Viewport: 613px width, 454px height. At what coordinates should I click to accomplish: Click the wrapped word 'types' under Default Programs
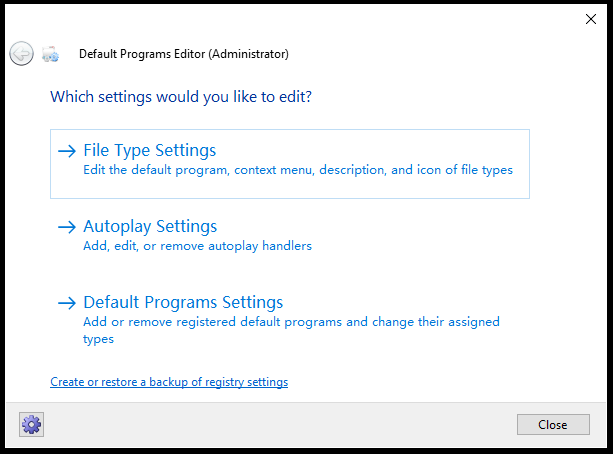[x=99, y=339]
